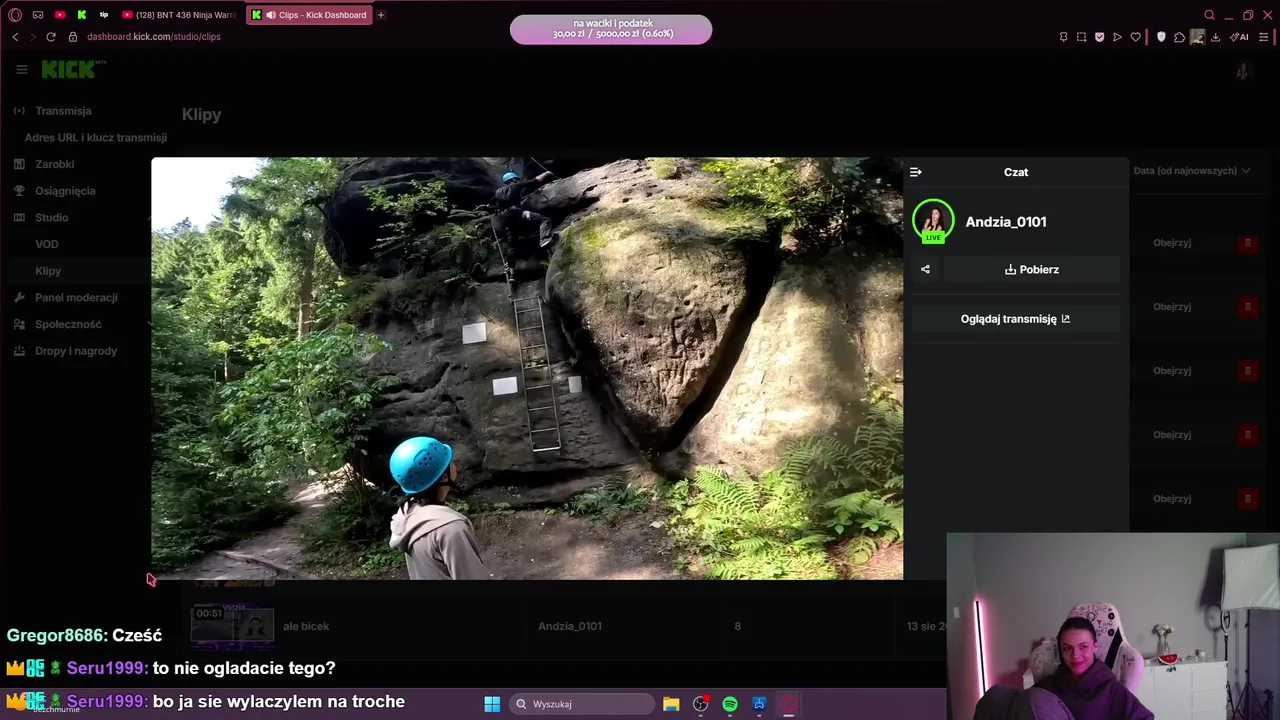Open the GX Corner gamepad tab
Screen dimensions: 1280x720
[x=38, y=15]
